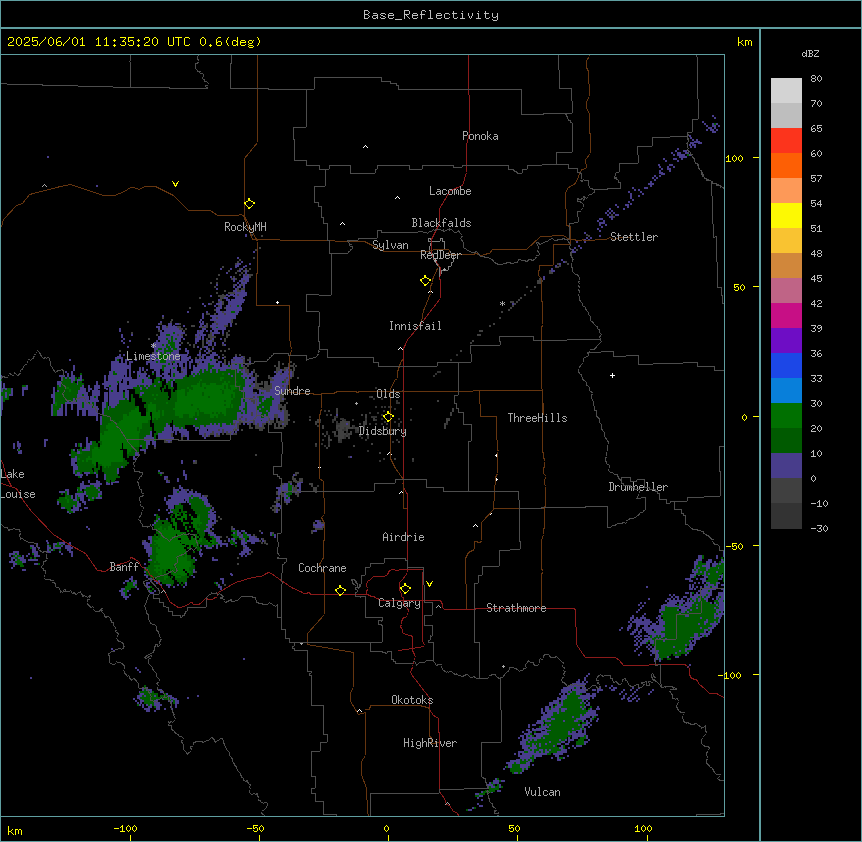Click the Innisfail town label

[415, 326]
